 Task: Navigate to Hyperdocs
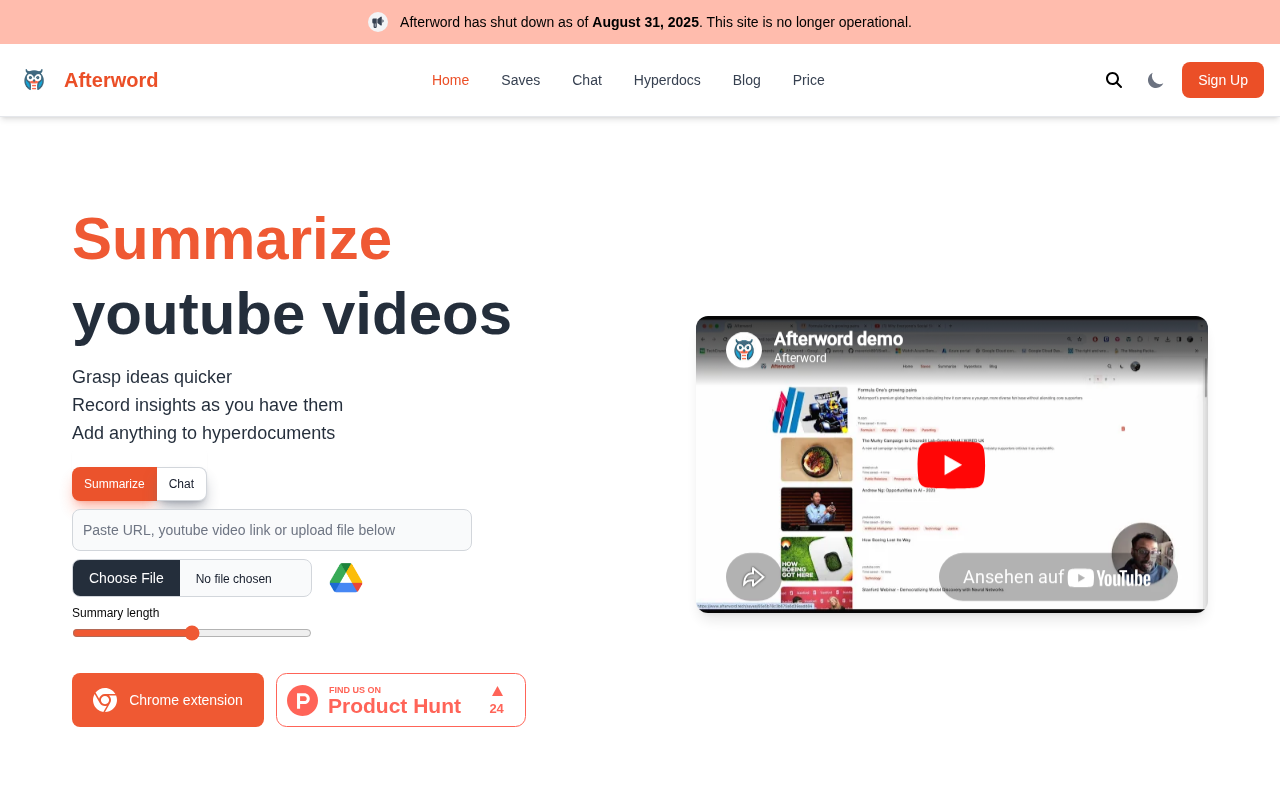point(667,80)
